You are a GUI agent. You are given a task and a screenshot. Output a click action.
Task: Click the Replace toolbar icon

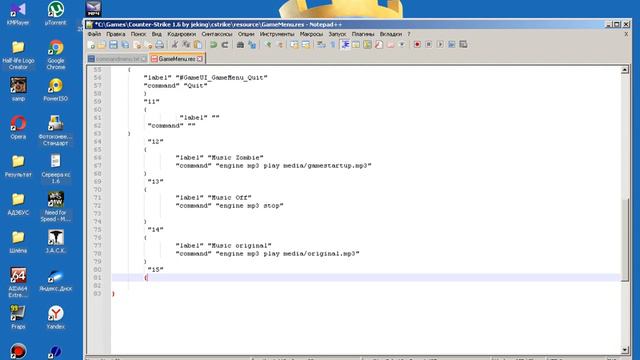[x=252, y=45]
